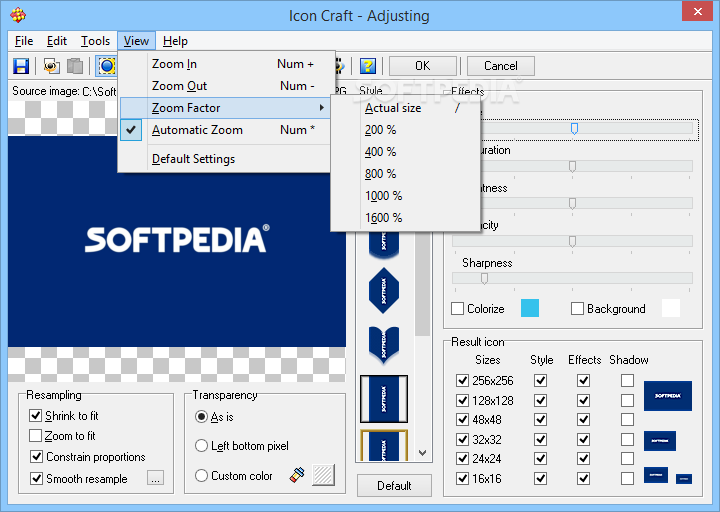Open smooth resample options ellipsis button
This screenshot has width=720, height=512.
point(155,478)
